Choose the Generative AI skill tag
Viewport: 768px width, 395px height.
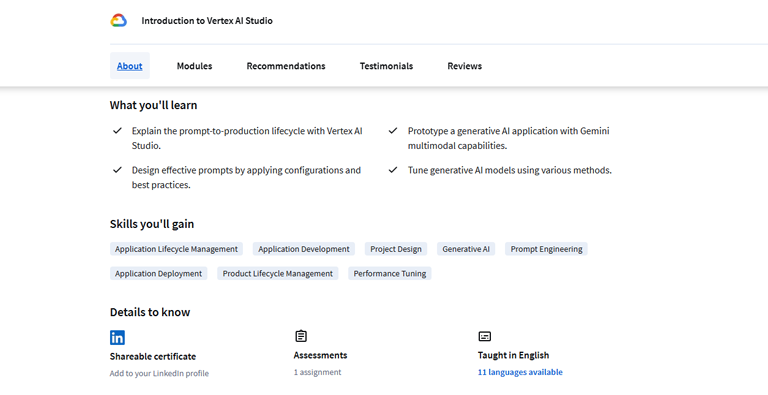point(466,249)
